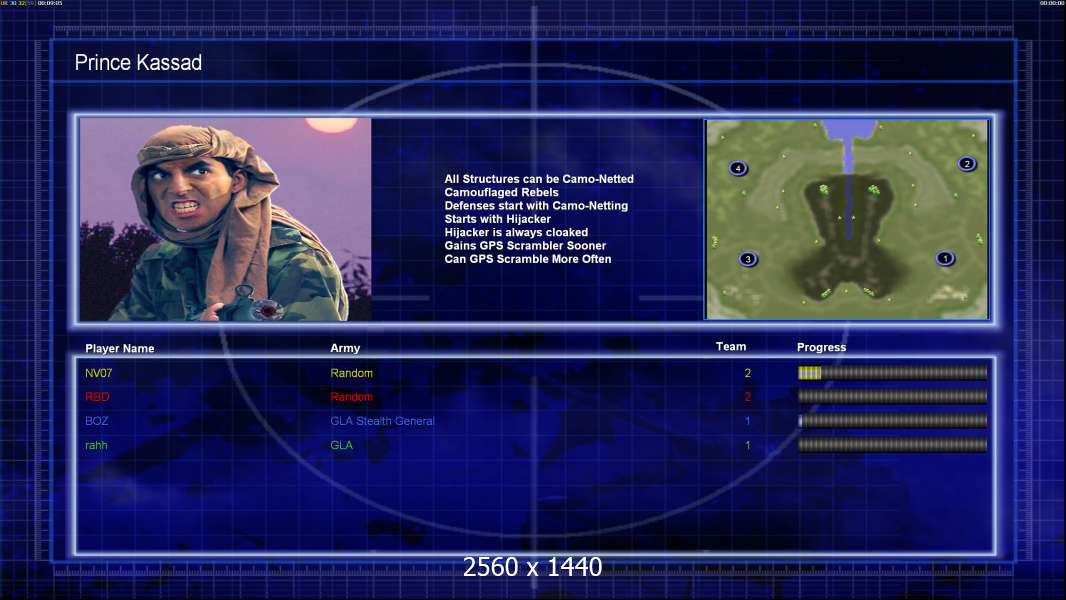Click the Progress column header

tap(821, 347)
